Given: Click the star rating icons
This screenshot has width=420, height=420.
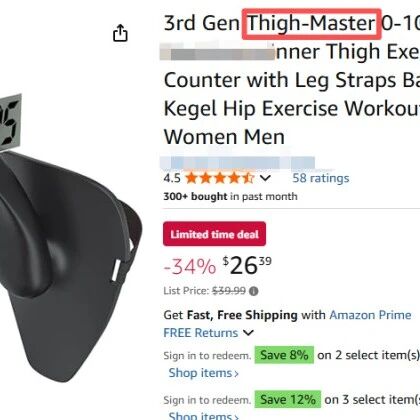Looking at the screenshot, I should (x=220, y=178).
